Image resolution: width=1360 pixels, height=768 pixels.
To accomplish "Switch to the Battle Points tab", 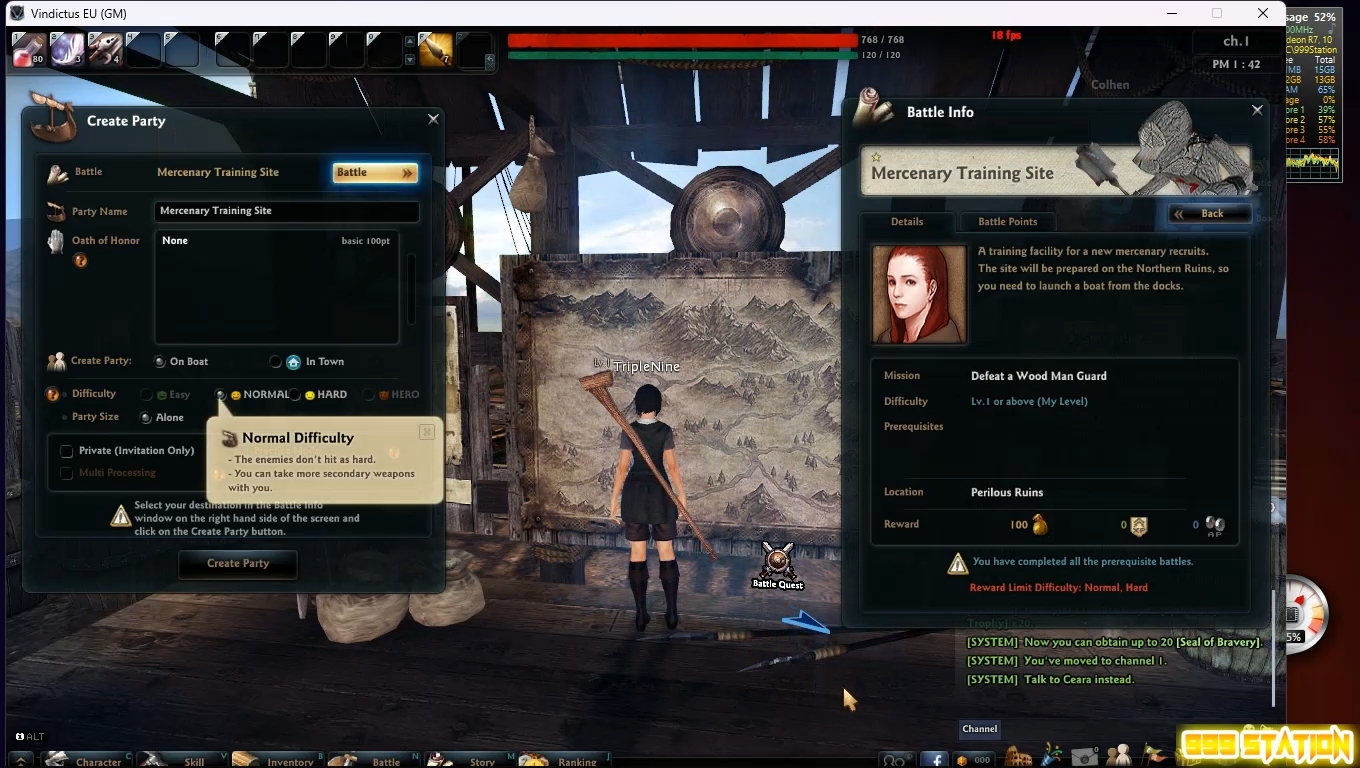I will (1007, 222).
